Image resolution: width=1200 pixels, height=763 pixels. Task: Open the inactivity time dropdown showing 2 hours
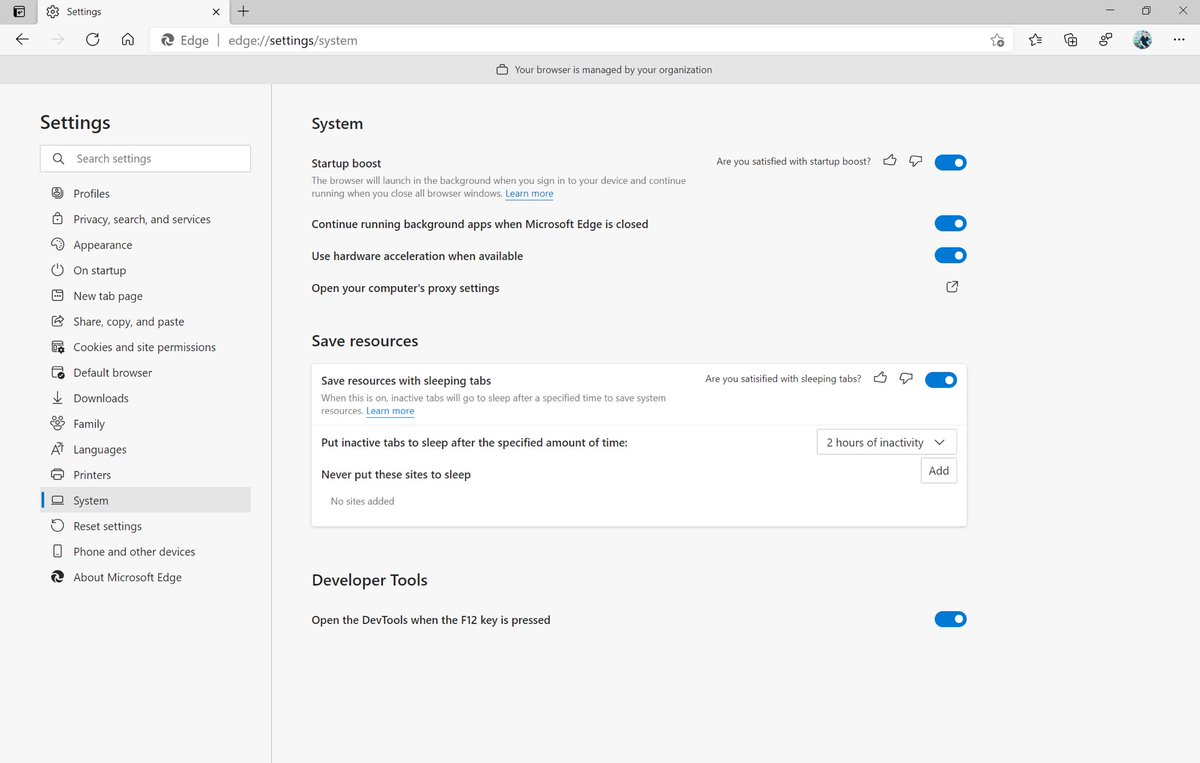click(886, 441)
